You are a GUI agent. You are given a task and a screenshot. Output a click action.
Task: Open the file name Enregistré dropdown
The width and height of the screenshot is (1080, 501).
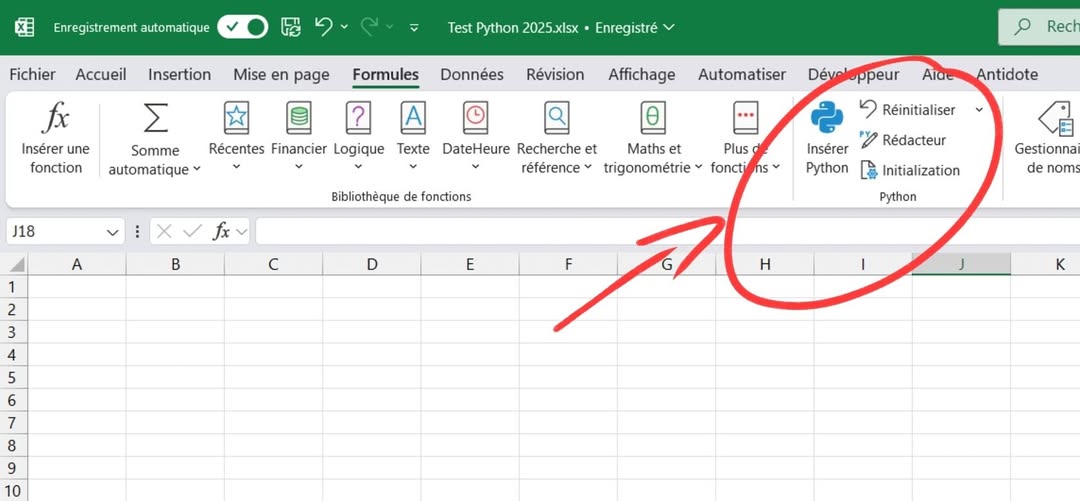point(668,28)
